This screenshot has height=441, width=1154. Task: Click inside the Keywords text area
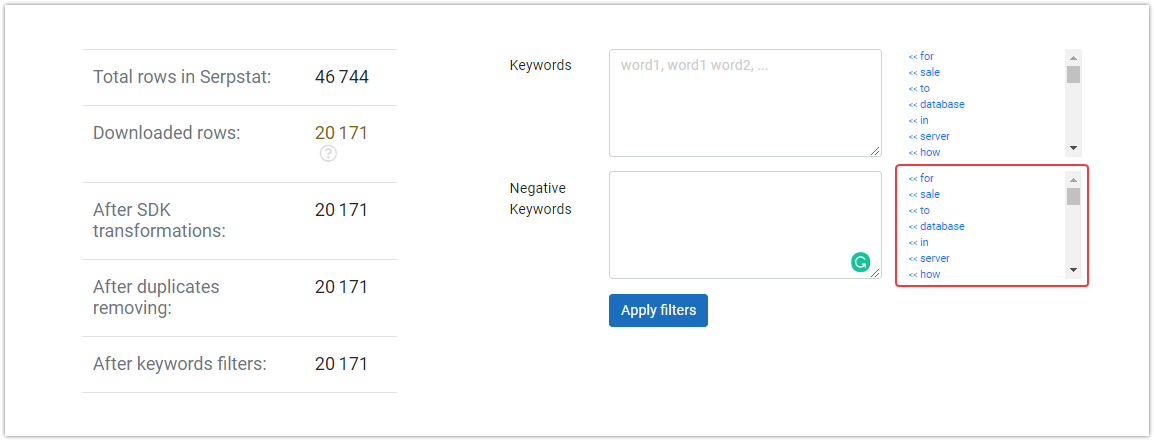point(745,103)
